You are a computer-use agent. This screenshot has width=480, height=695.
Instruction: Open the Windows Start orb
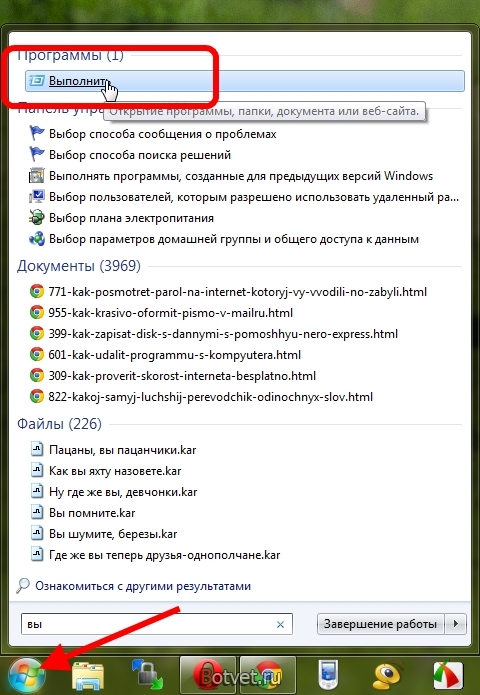tap(26, 675)
